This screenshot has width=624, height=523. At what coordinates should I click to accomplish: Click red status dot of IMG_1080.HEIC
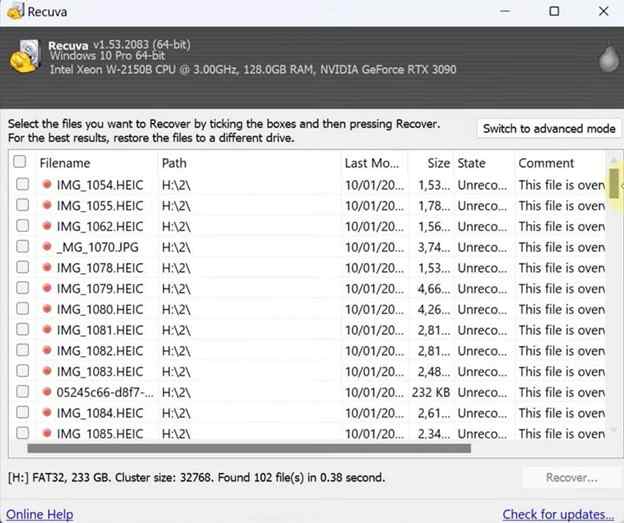click(x=47, y=308)
